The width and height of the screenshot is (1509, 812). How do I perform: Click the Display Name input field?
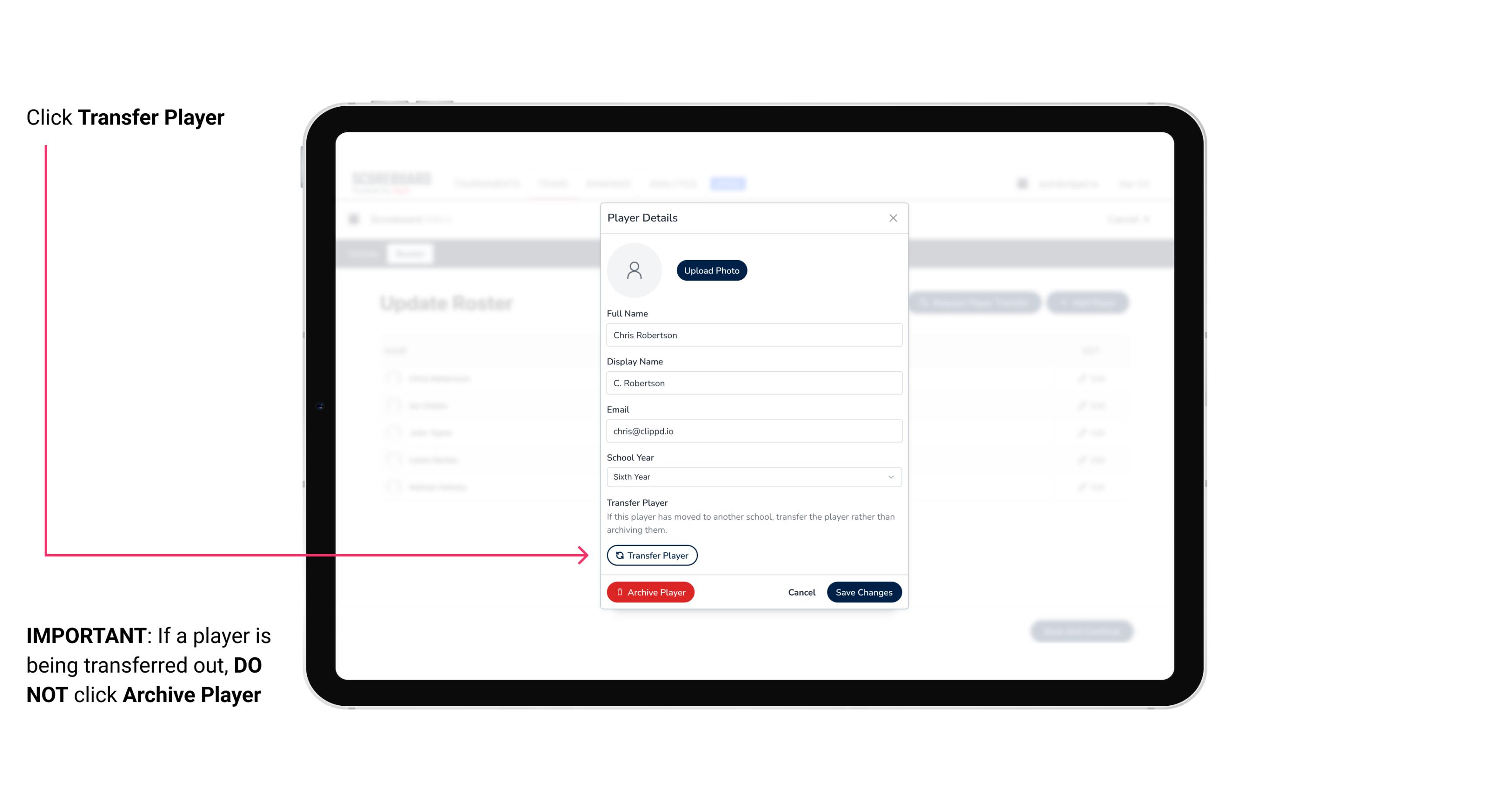753,383
